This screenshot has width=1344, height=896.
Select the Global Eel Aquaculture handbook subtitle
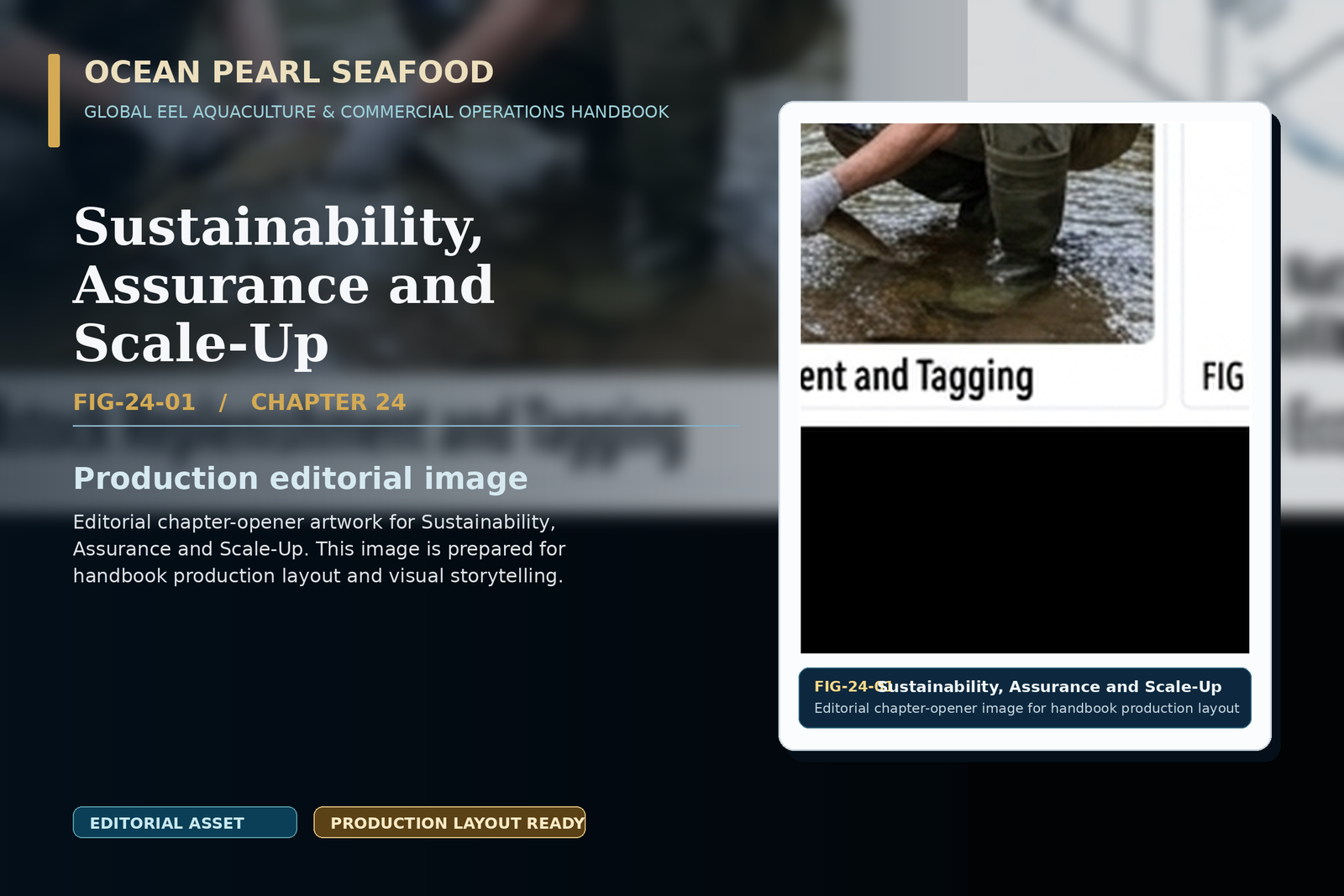(x=376, y=112)
